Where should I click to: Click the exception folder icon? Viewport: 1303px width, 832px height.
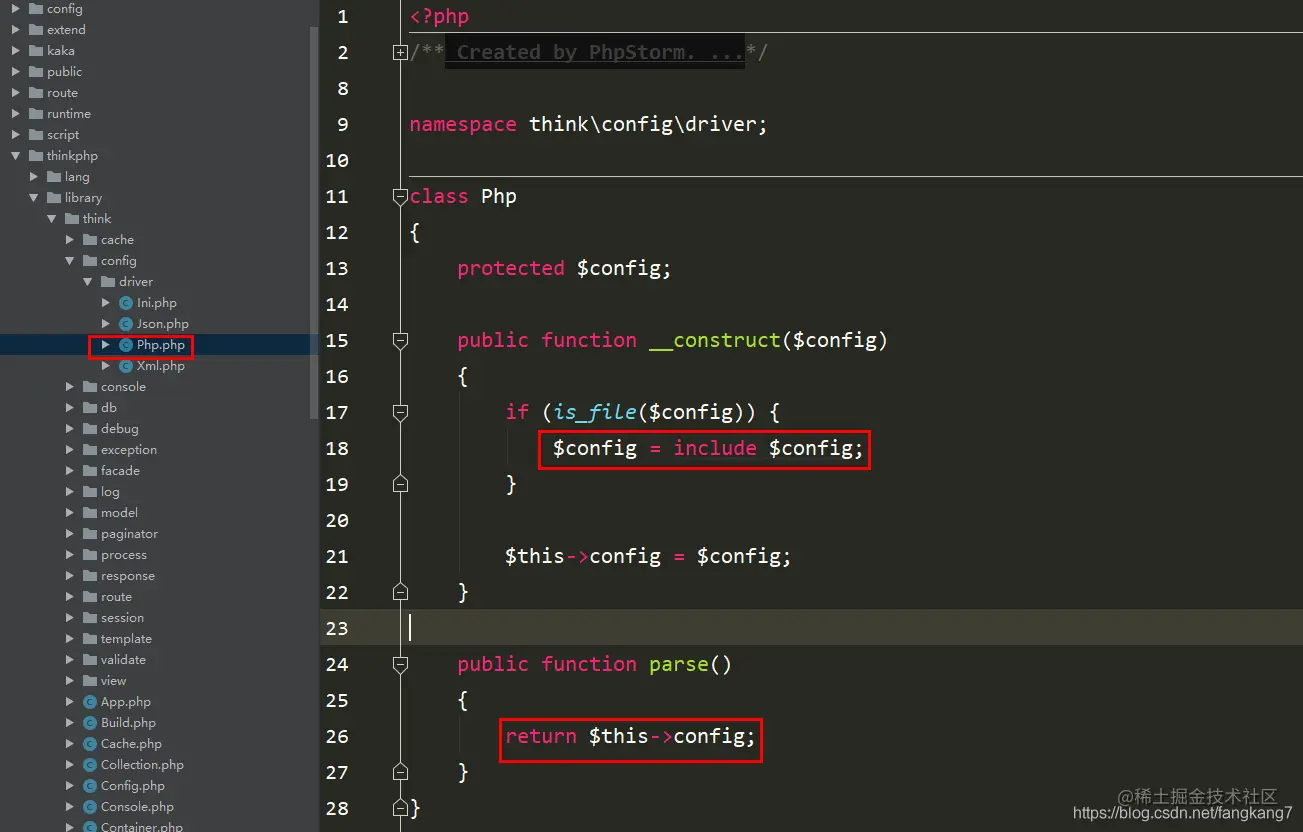[89, 450]
